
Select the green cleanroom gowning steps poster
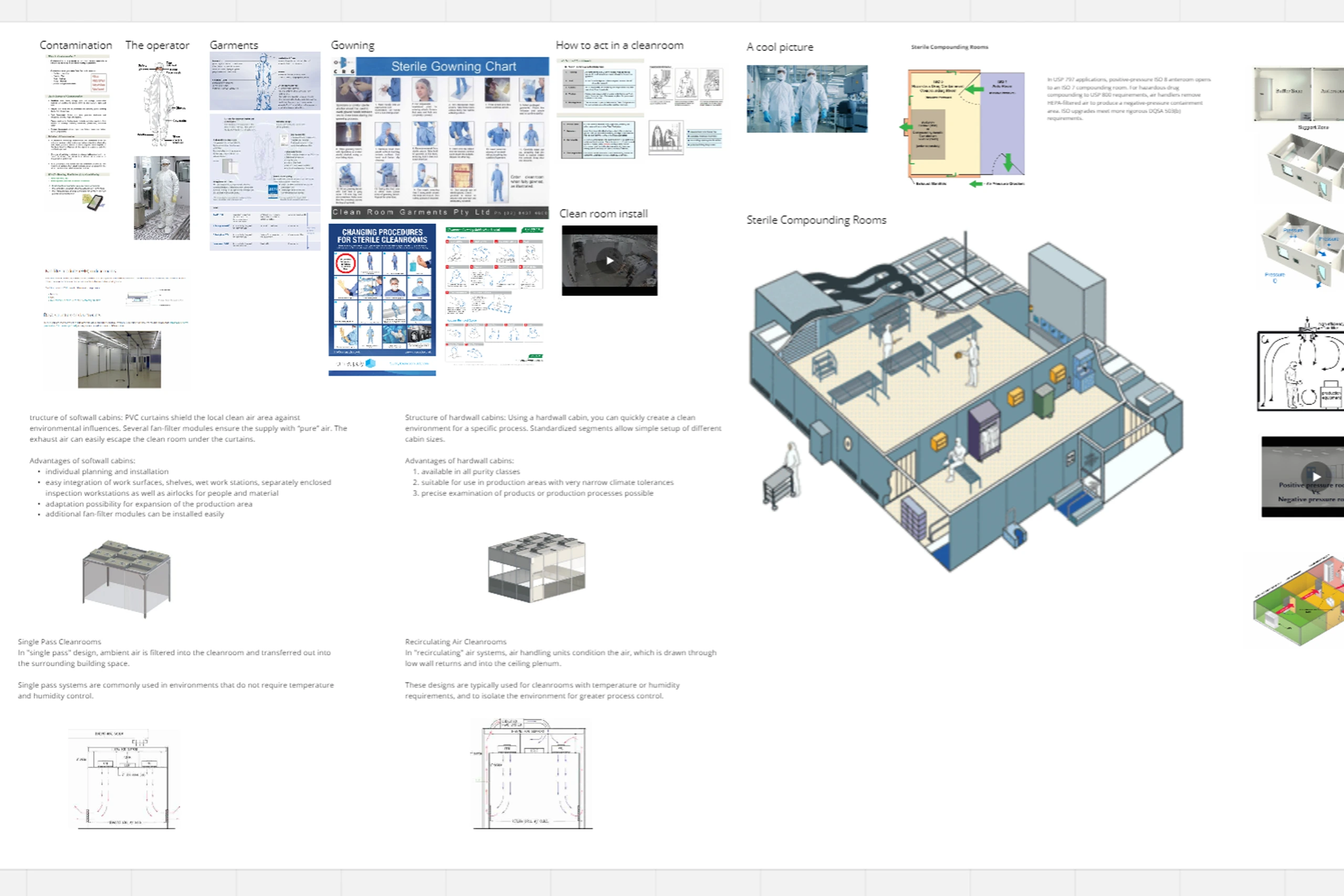(x=495, y=295)
